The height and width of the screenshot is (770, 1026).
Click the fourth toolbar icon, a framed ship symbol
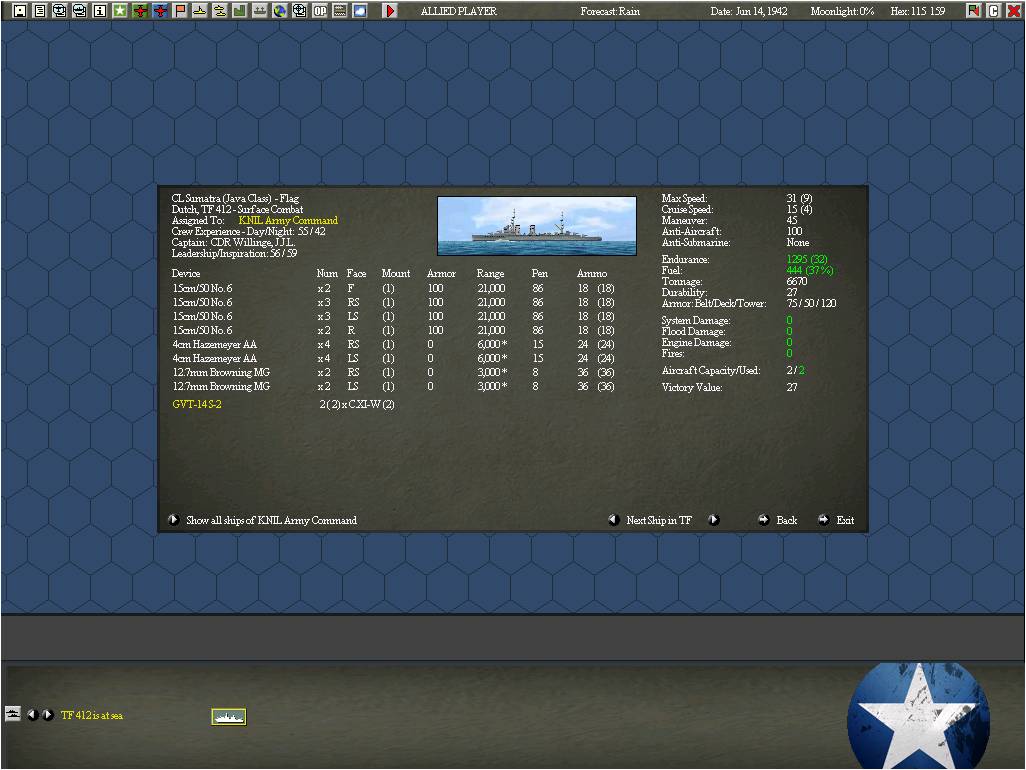80,10
